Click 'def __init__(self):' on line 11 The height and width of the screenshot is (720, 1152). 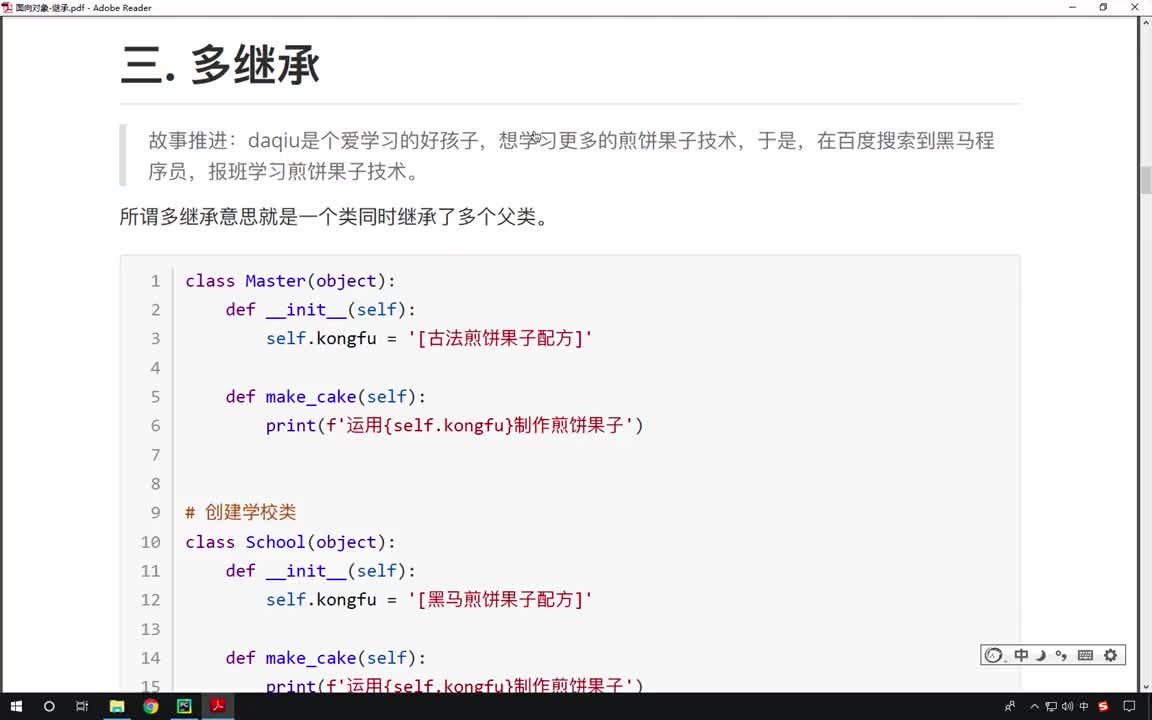pos(320,570)
